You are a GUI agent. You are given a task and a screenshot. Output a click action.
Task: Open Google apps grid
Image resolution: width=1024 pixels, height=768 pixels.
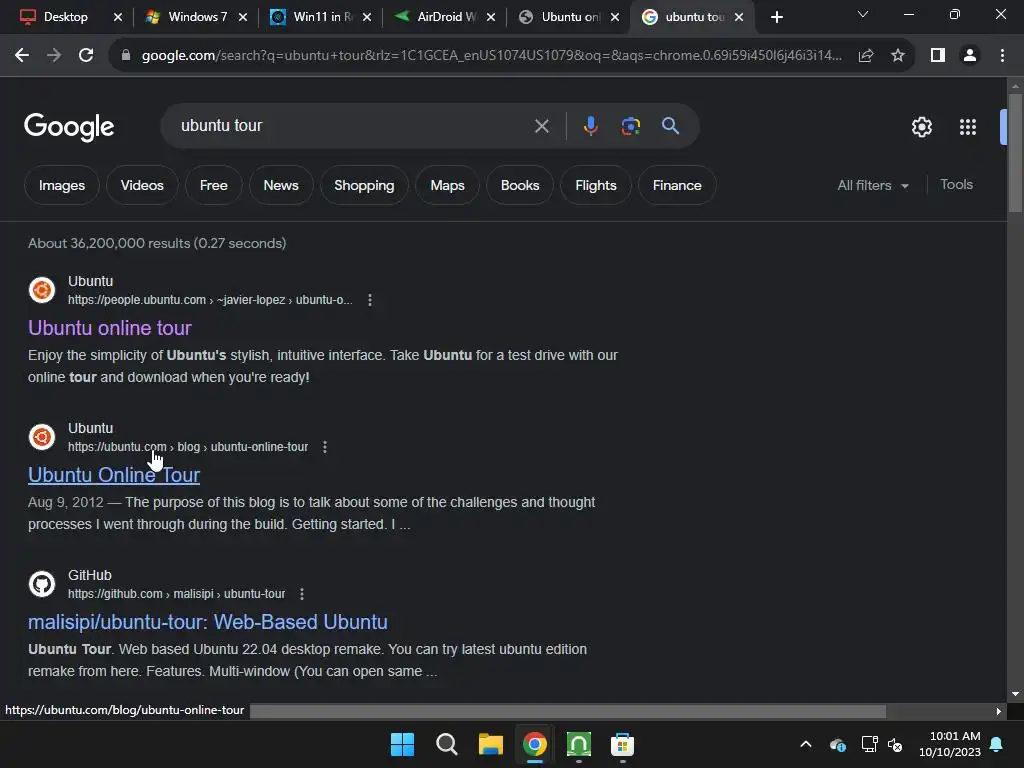point(968,127)
